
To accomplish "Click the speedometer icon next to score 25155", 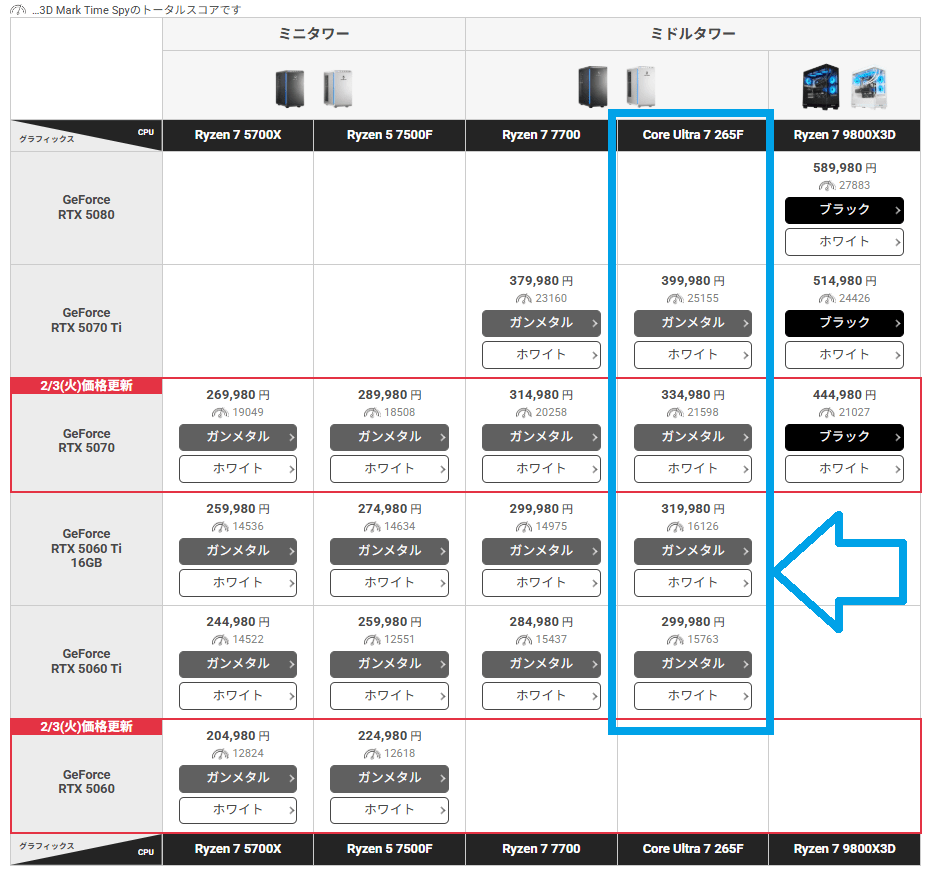I will click(674, 299).
